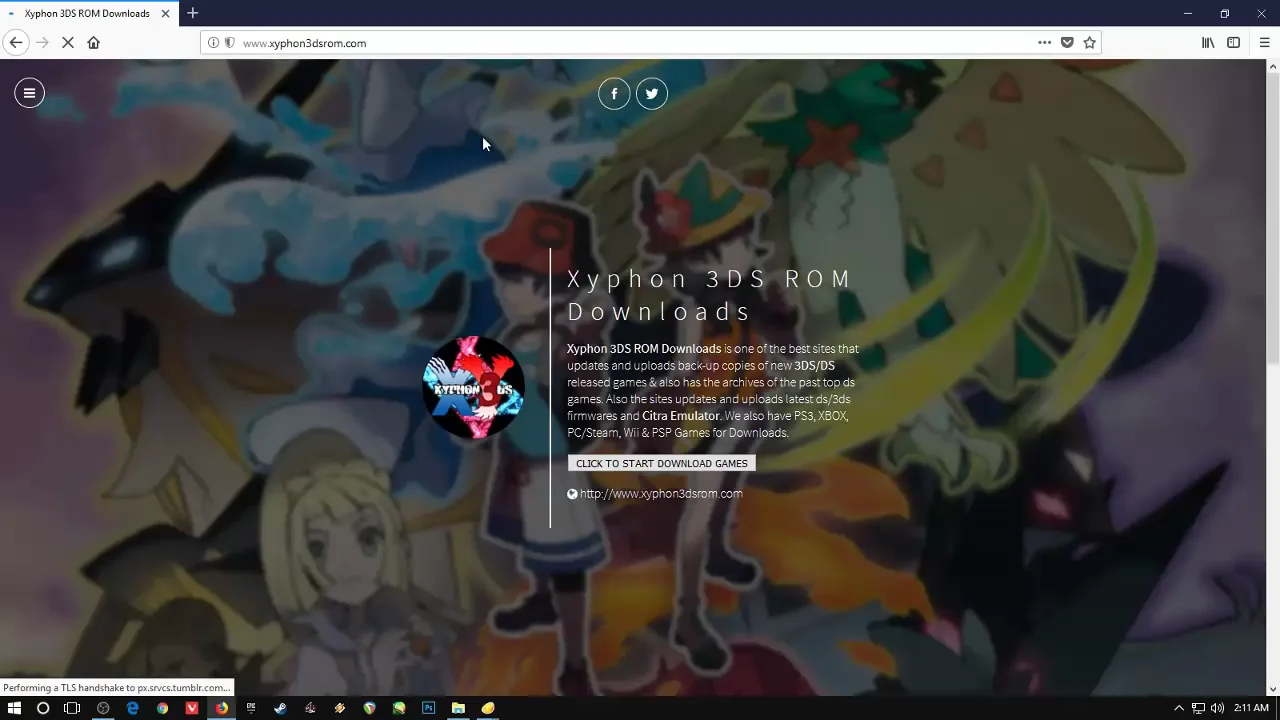This screenshot has width=1280, height=720.
Task: Open the Twitter social link icon
Action: 652,94
